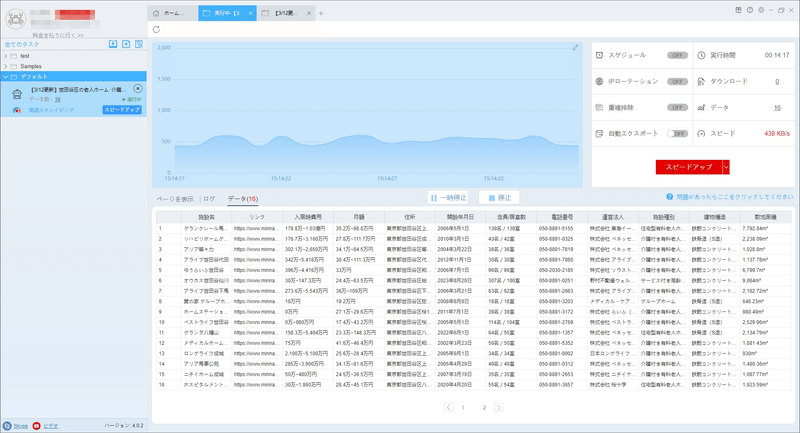800x433 pixels.
Task: Toggle the スケジュール OFF switch
Action: coord(678,55)
